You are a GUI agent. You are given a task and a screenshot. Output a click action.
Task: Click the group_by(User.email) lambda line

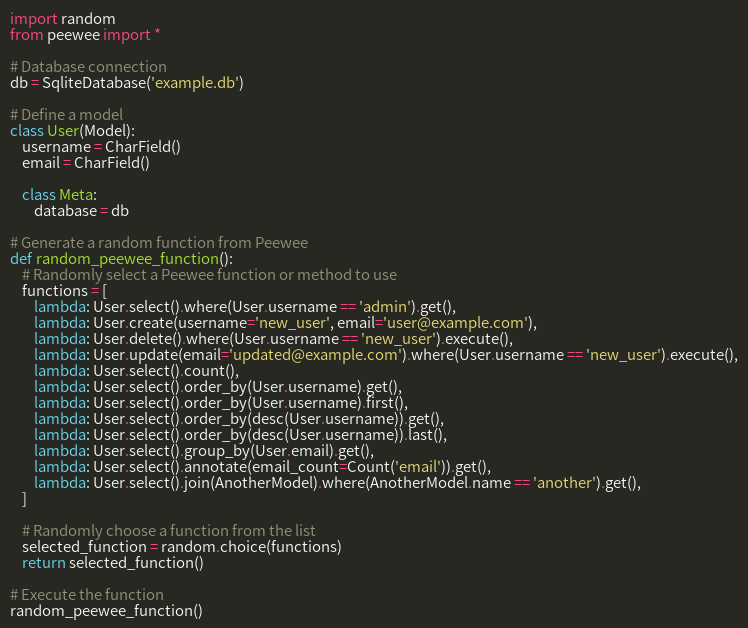204,451
